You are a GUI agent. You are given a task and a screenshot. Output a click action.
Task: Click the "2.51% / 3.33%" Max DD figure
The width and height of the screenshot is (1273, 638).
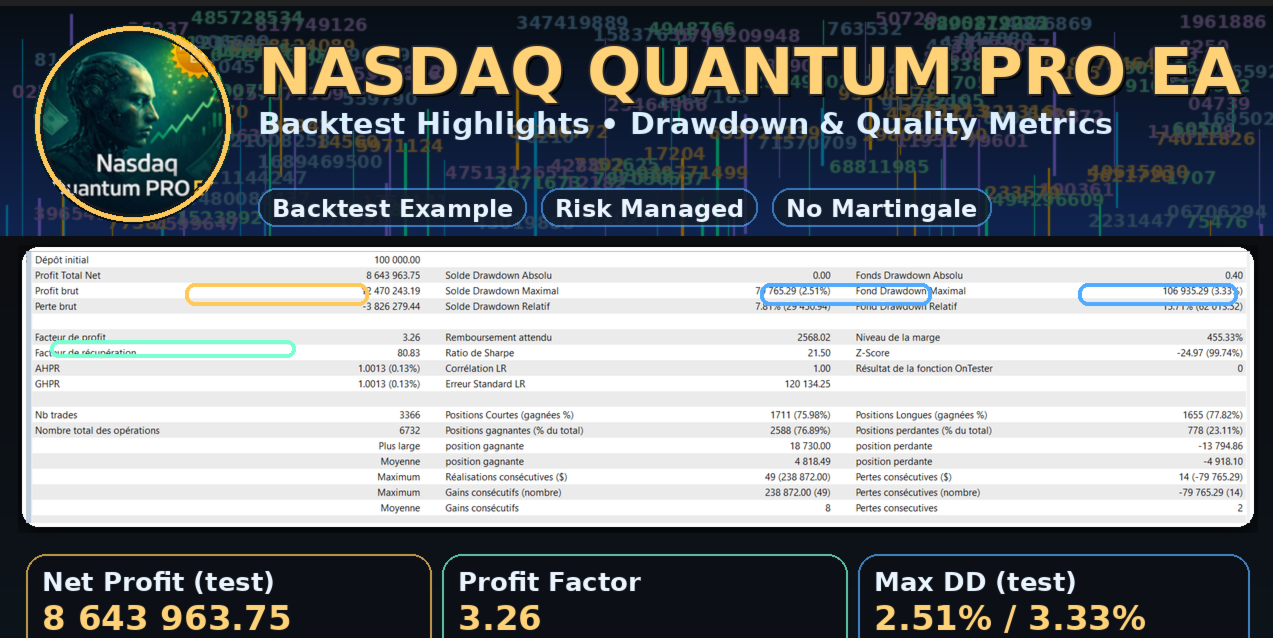click(1010, 618)
